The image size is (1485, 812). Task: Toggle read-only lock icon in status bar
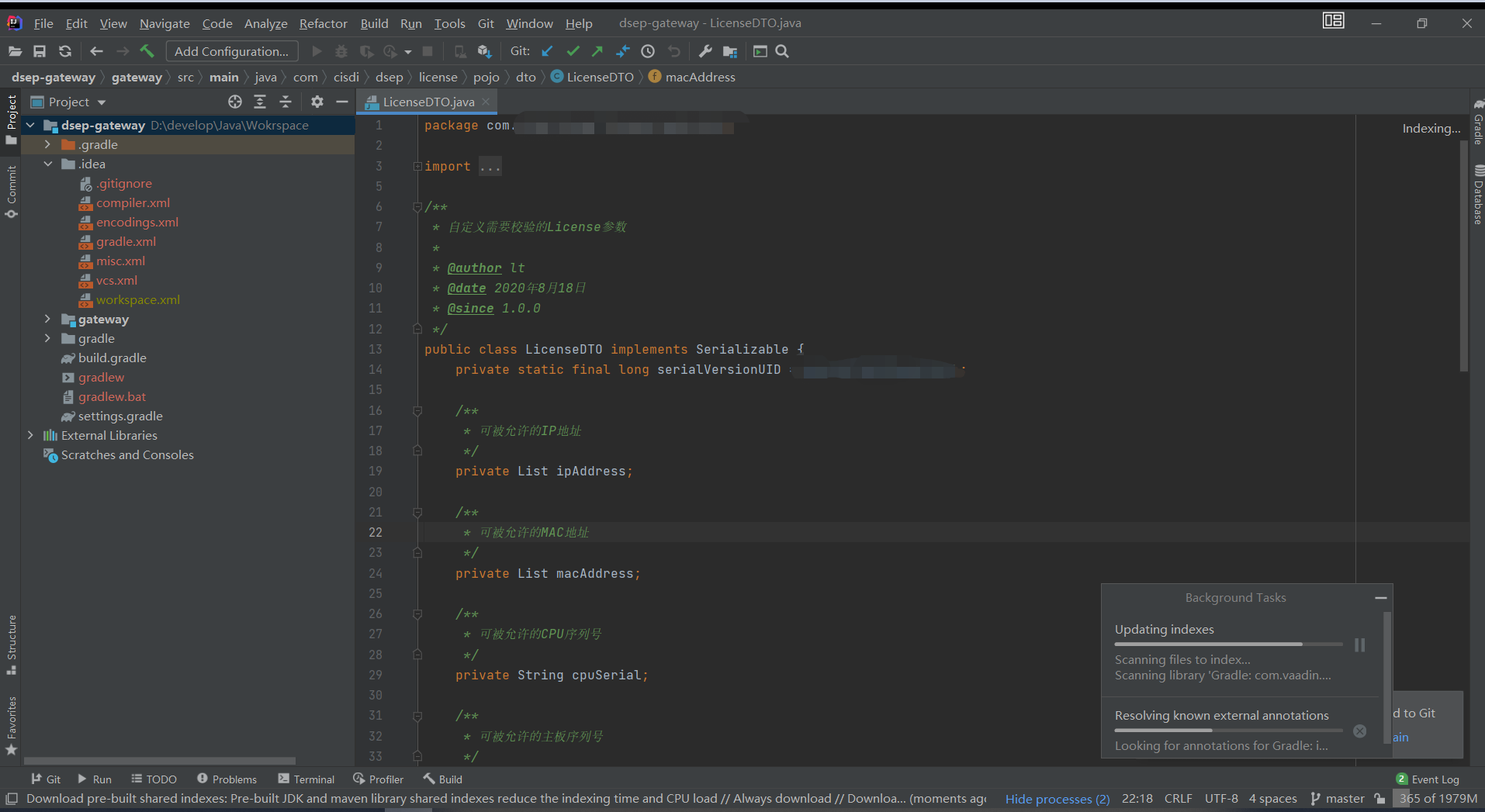pos(1379,798)
